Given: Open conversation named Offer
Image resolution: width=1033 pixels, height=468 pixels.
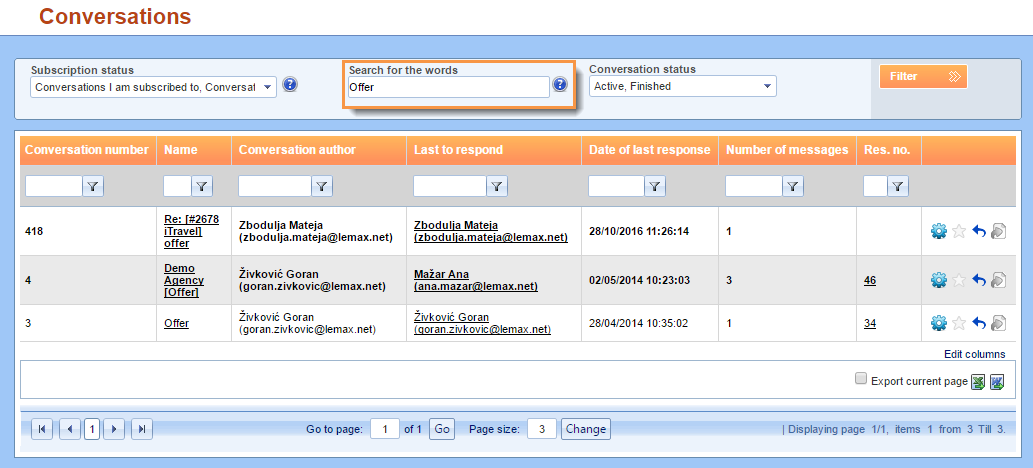Looking at the screenshot, I should coord(177,323).
